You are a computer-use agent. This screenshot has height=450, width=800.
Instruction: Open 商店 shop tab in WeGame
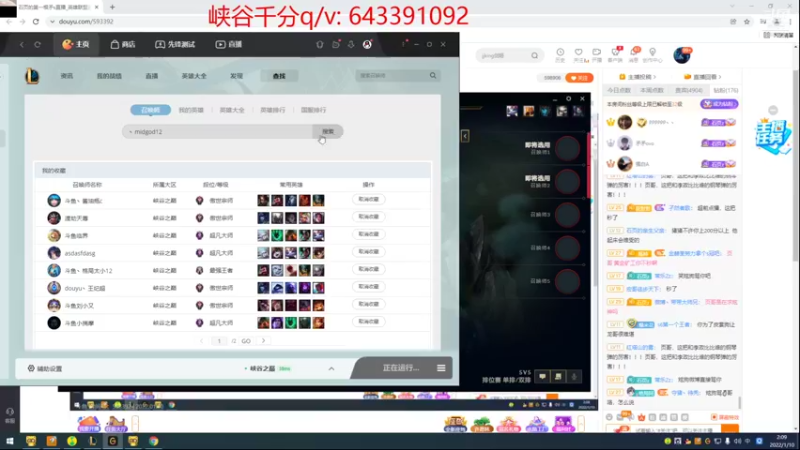tap(123, 44)
